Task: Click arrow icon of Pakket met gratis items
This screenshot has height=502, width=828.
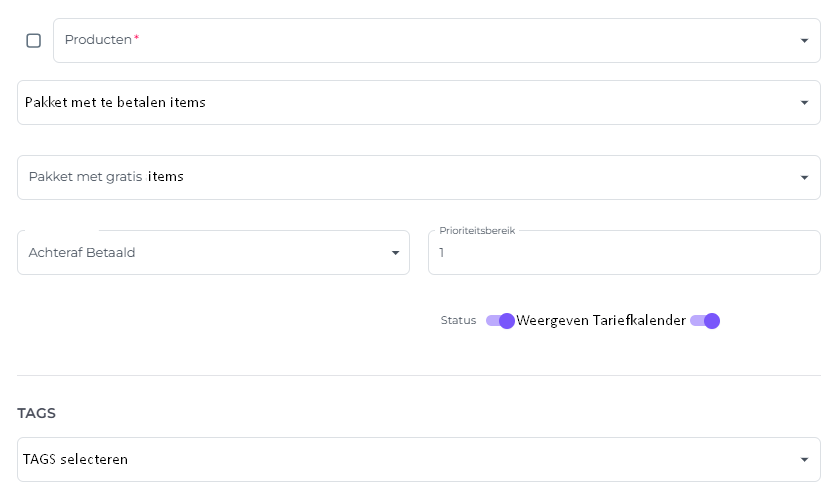Action: click(x=804, y=178)
